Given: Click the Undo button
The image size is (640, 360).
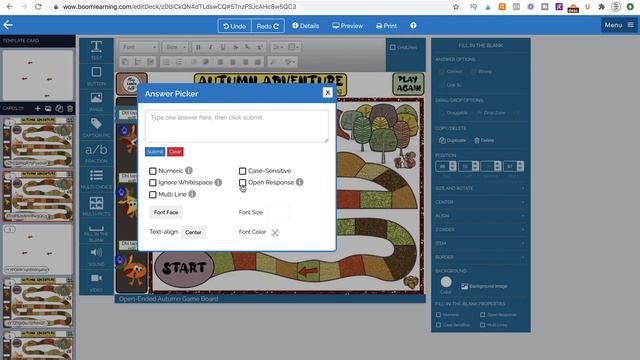Looking at the screenshot, I should point(235,26).
